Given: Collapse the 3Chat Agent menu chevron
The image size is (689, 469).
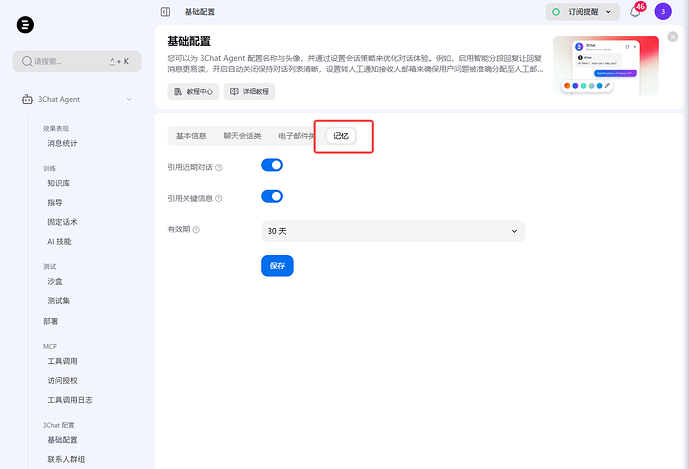Looking at the screenshot, I should tap(129, 99).
